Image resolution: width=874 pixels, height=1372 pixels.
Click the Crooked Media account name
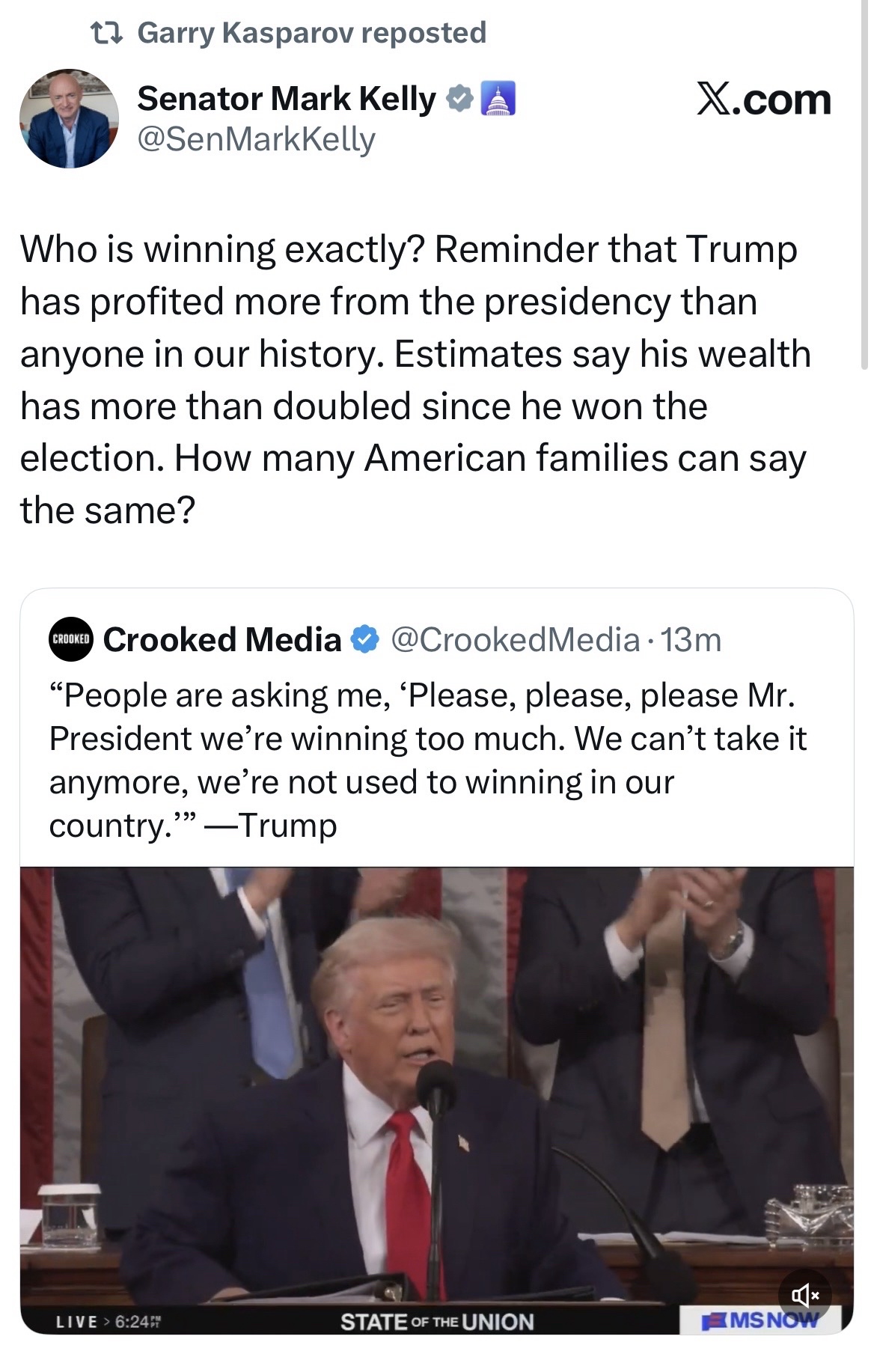tap(222, 640)
